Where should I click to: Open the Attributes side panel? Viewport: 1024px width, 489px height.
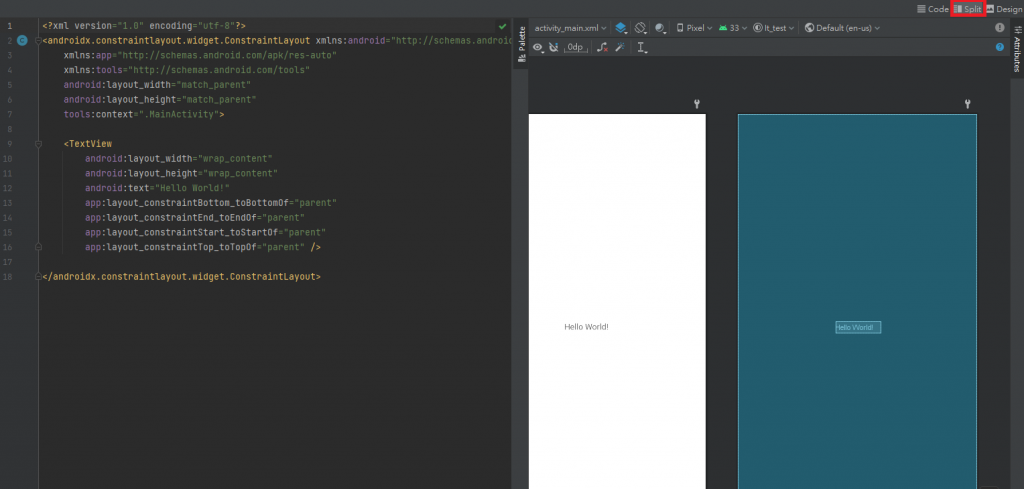[x=1017, y=50]
